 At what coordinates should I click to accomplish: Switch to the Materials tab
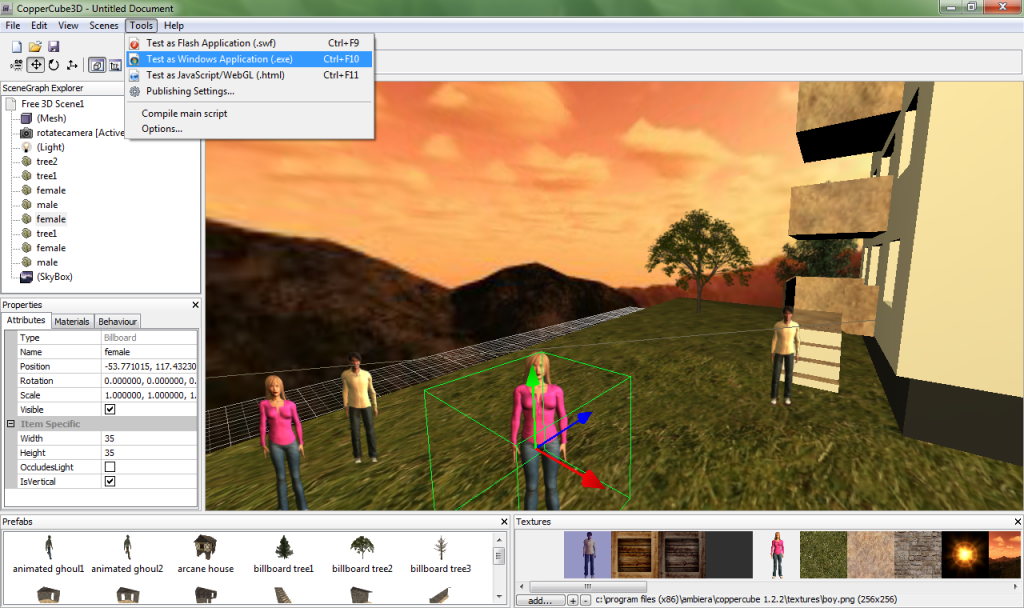(72, 321)
